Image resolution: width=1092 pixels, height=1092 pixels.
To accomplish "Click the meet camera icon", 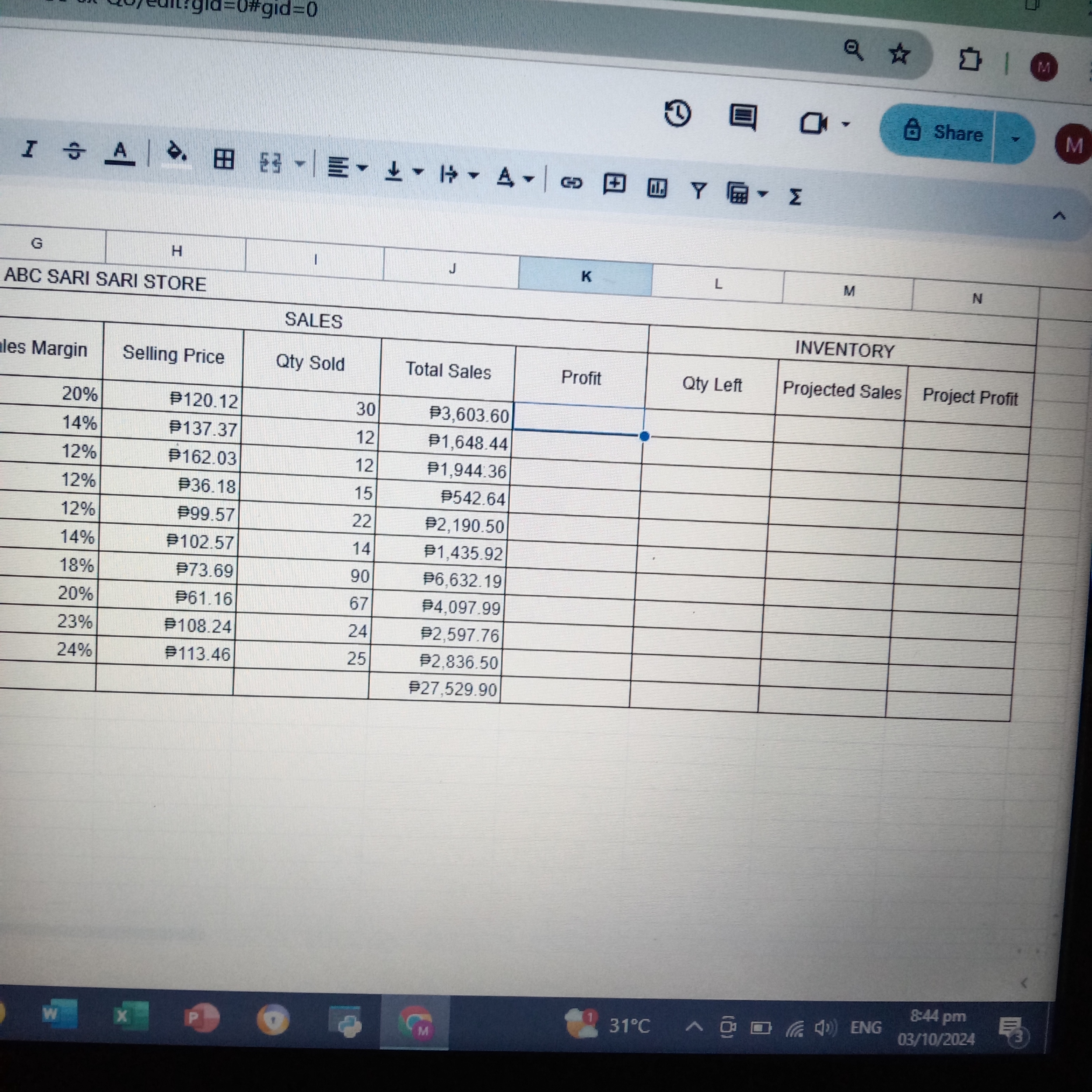I will pyautogui.click(x=813, y=122).
